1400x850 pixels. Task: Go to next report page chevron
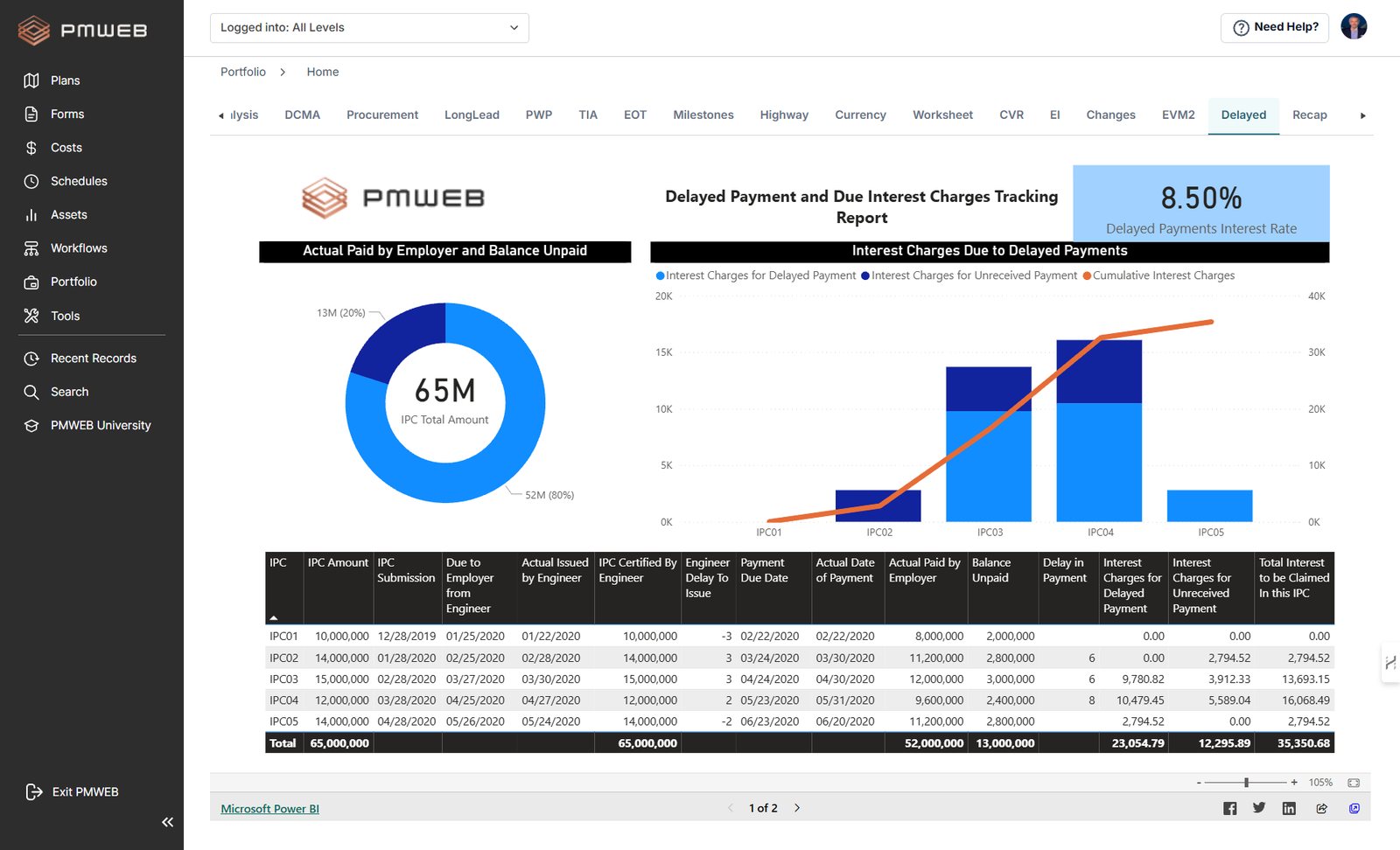[797, 808]
